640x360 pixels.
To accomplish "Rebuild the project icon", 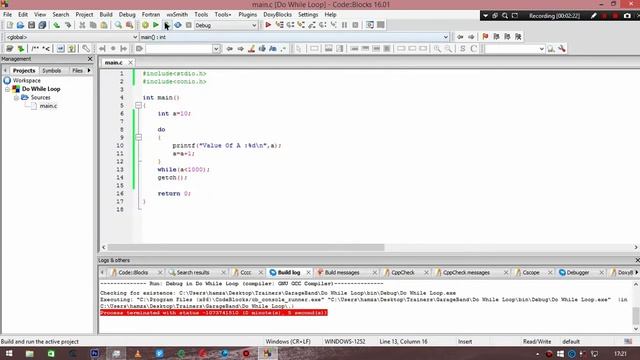I will point(178,25).
